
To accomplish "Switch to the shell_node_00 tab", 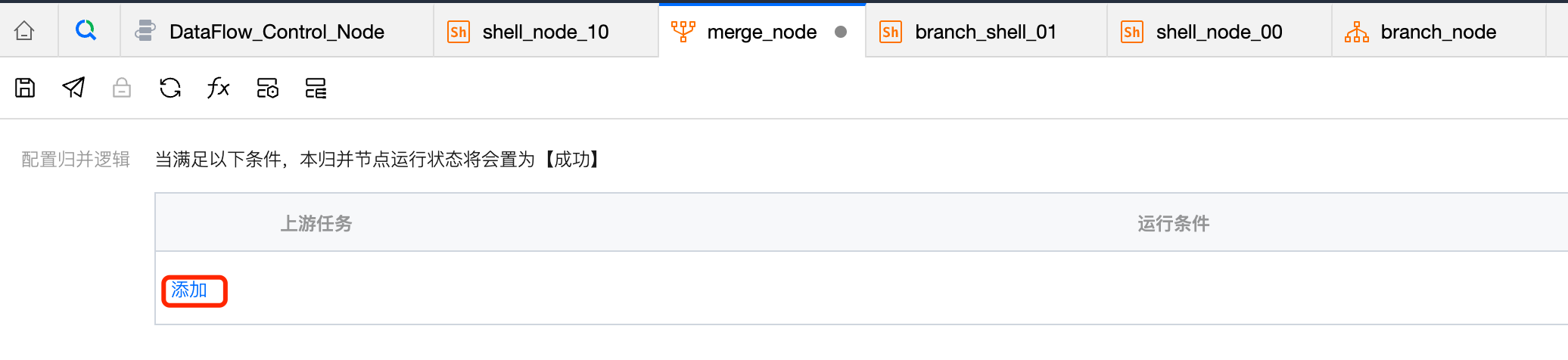I will coord(1218,32).
